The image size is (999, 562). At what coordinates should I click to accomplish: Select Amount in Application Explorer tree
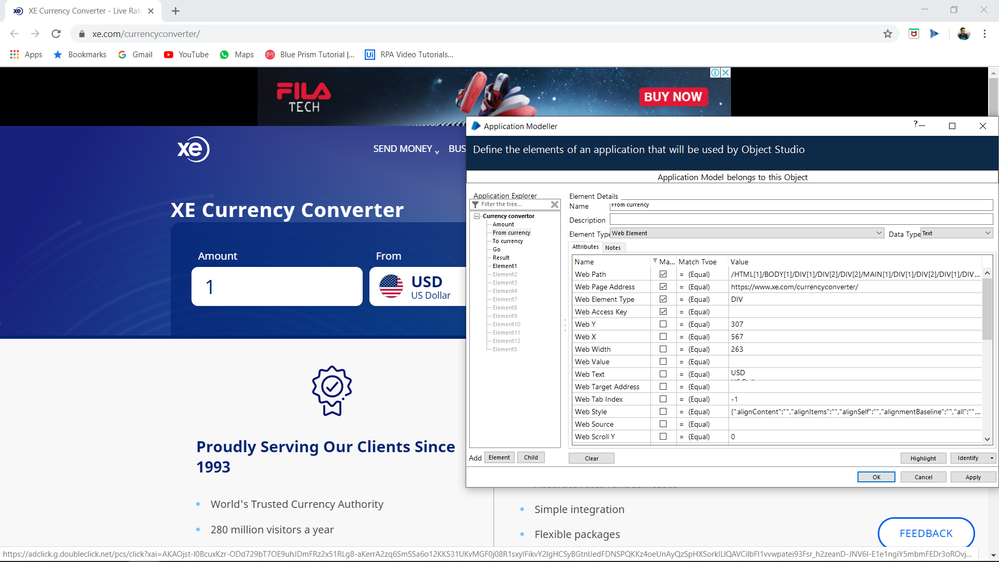[x=503, y=224]
